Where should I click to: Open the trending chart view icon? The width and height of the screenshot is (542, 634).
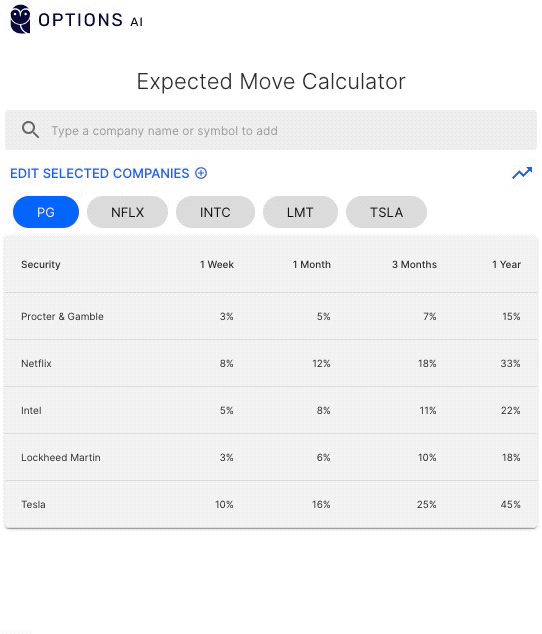click(522, 173)
